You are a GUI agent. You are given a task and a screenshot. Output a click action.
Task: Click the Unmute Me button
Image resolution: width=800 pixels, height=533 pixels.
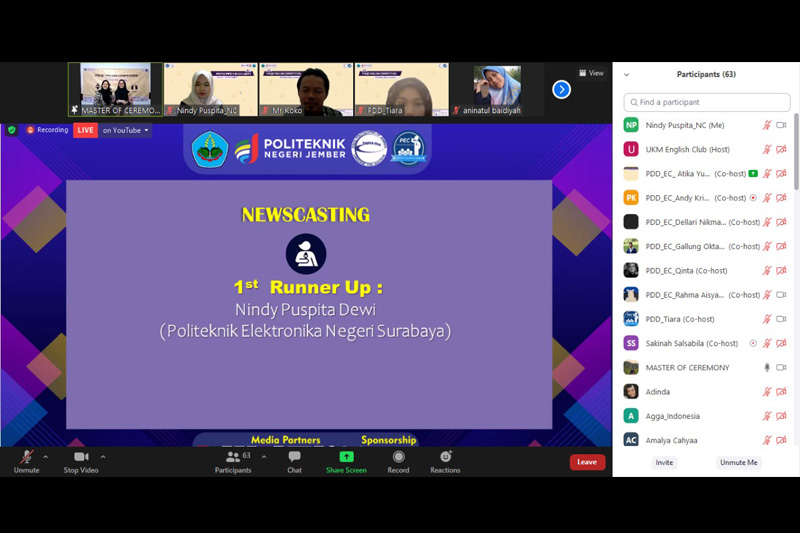[738, 462]
